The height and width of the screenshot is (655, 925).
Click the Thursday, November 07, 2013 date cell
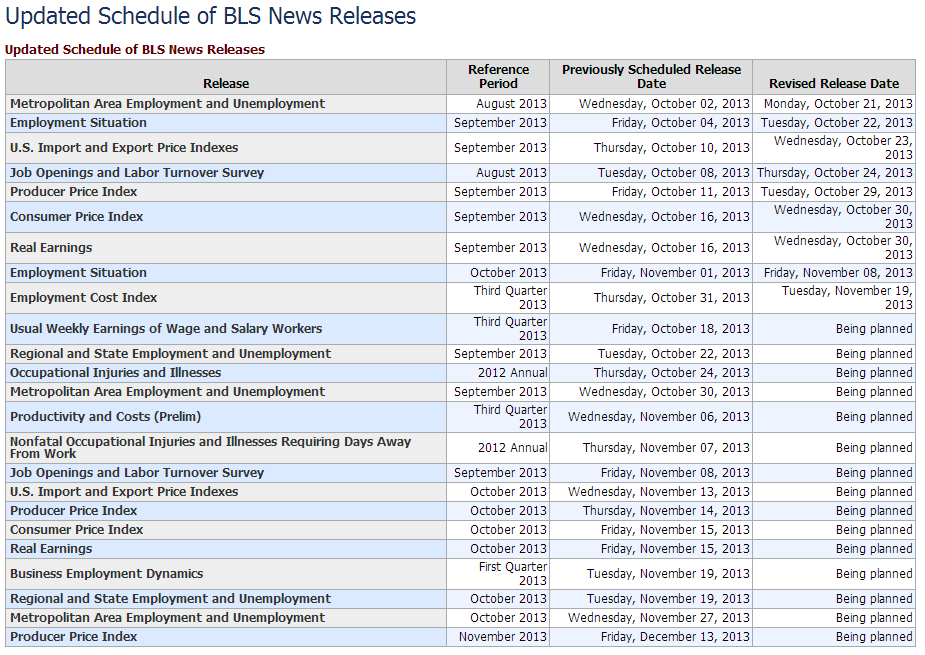pos(666,448)
